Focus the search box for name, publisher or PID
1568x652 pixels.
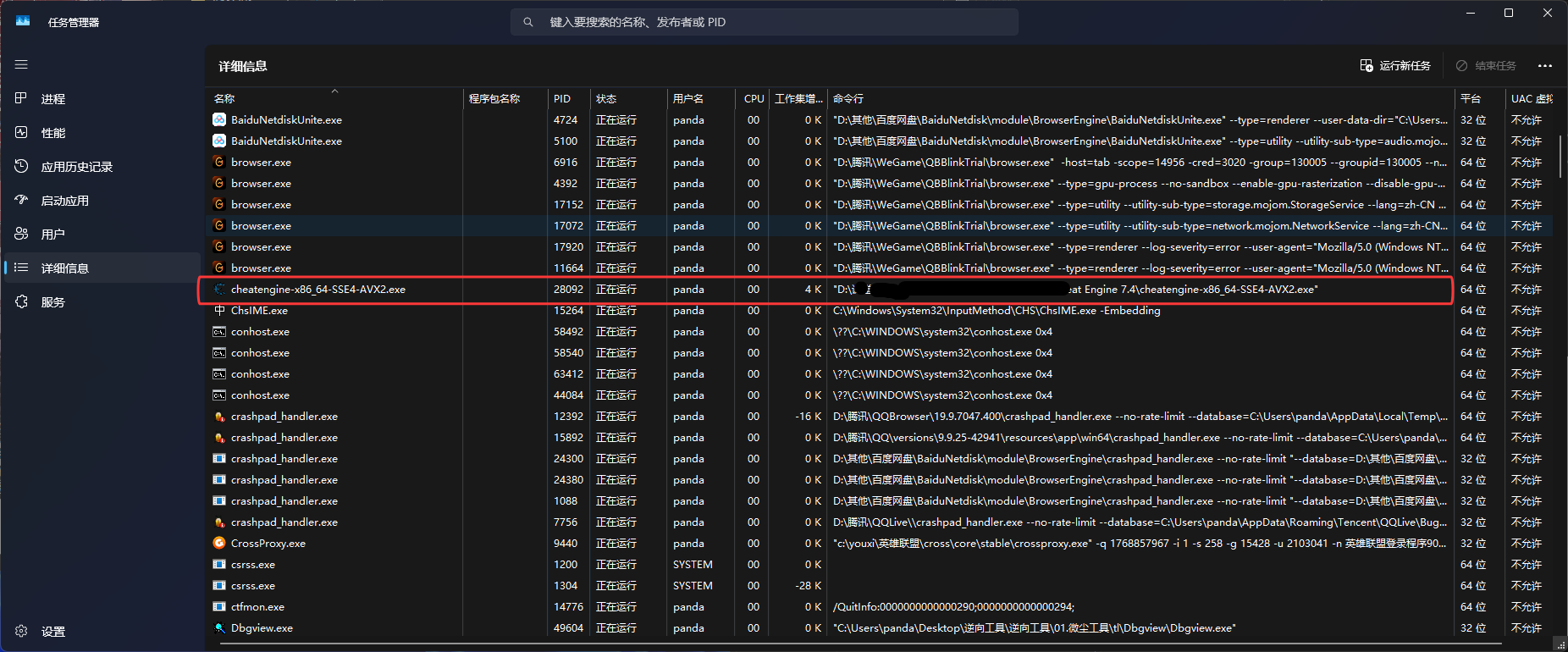coord(764,22)
